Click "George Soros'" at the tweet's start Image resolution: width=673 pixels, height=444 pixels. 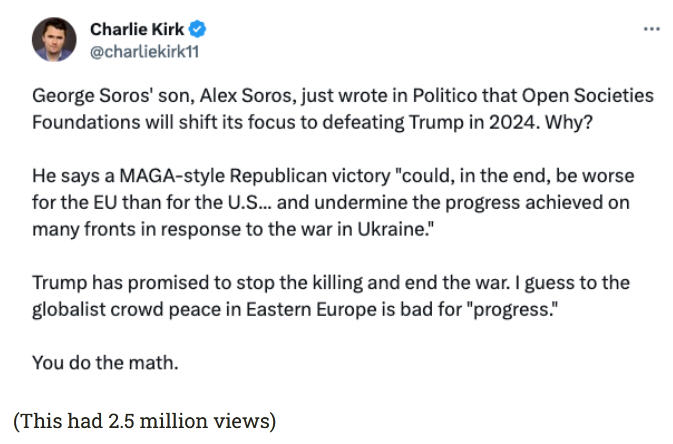click(x=83, y=97)
